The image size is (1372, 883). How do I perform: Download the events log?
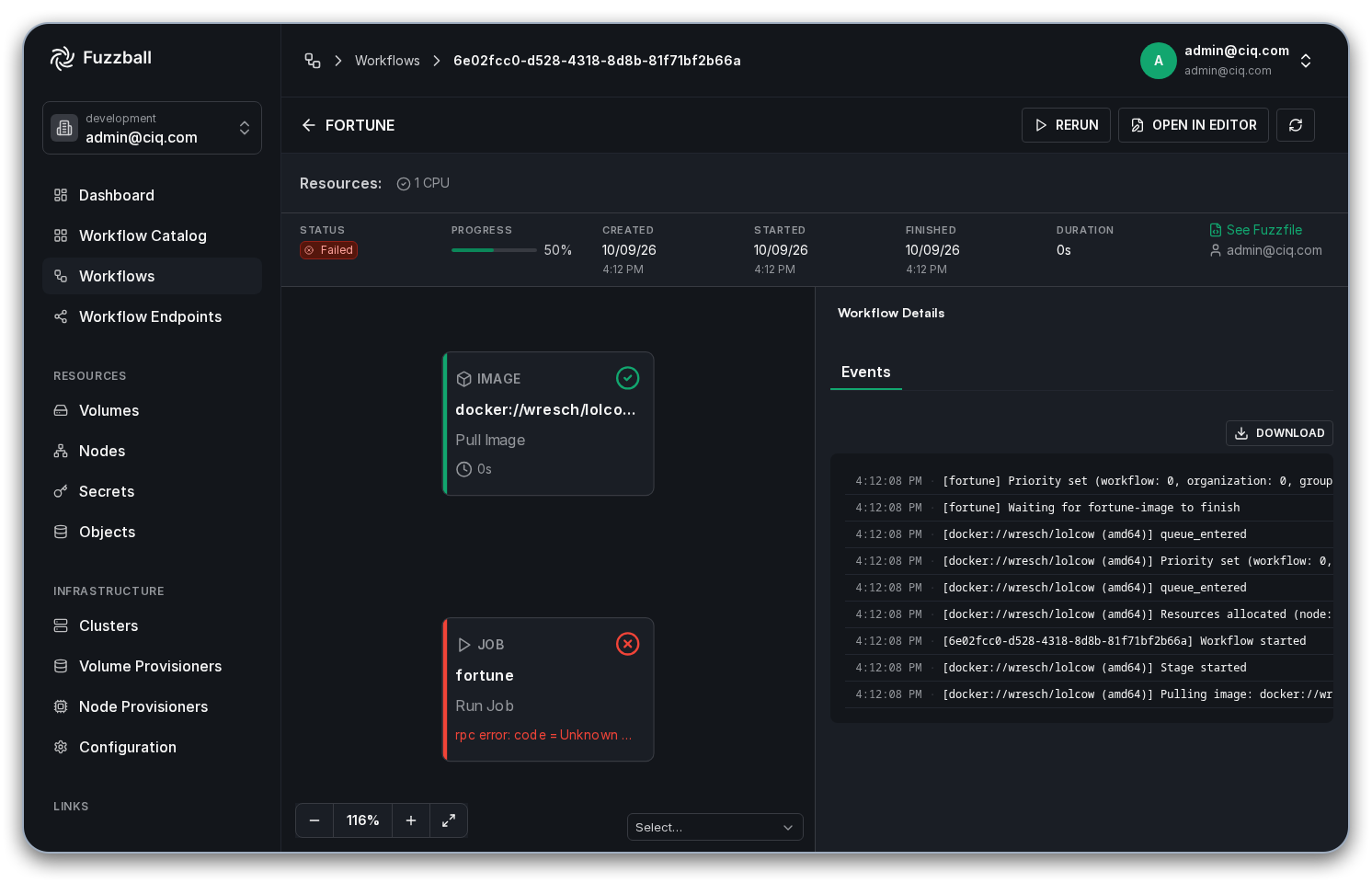[x=1279, y=433]
